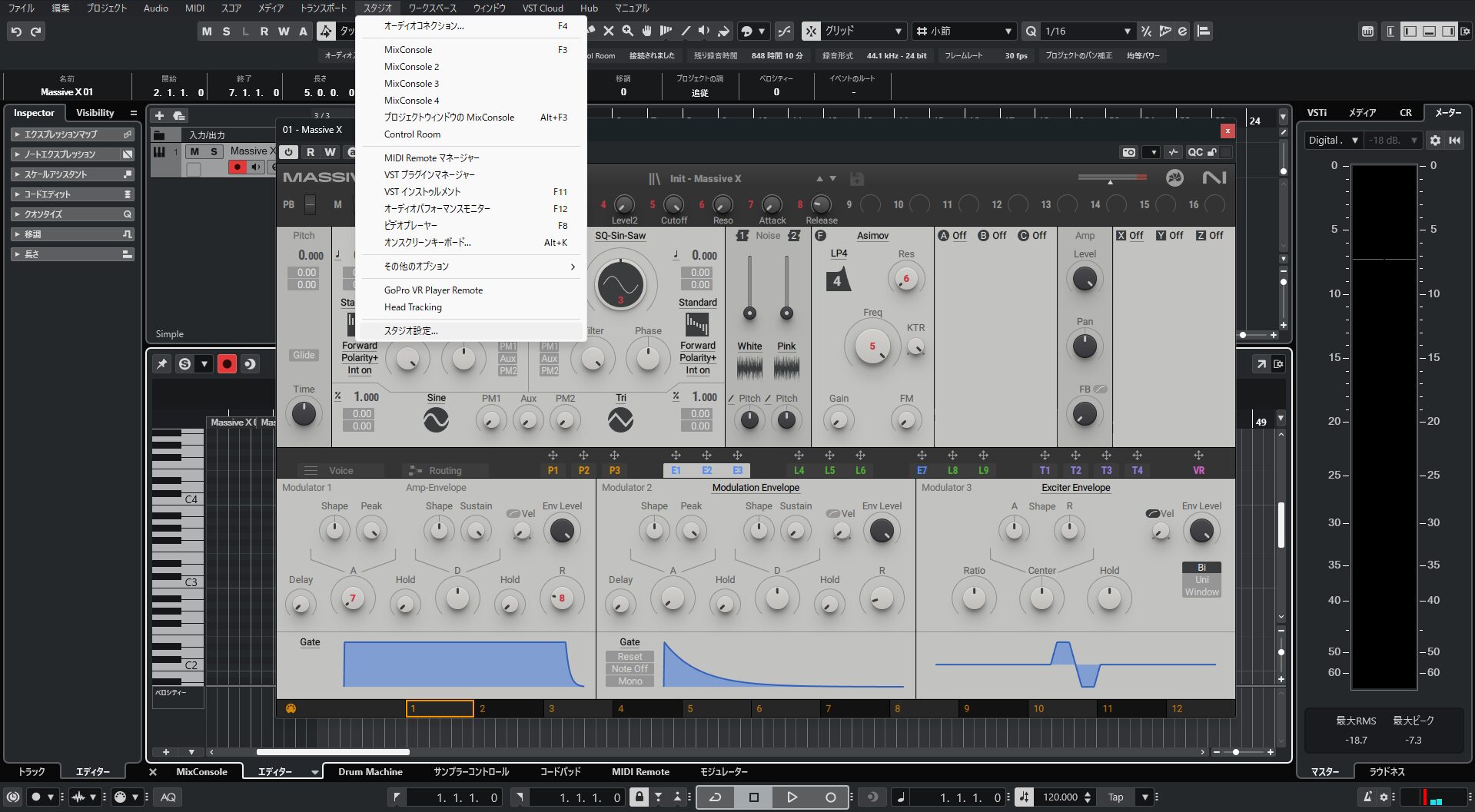Click the transport Stop button
This screenshot has width=1475, height=812.
(753, 797)
